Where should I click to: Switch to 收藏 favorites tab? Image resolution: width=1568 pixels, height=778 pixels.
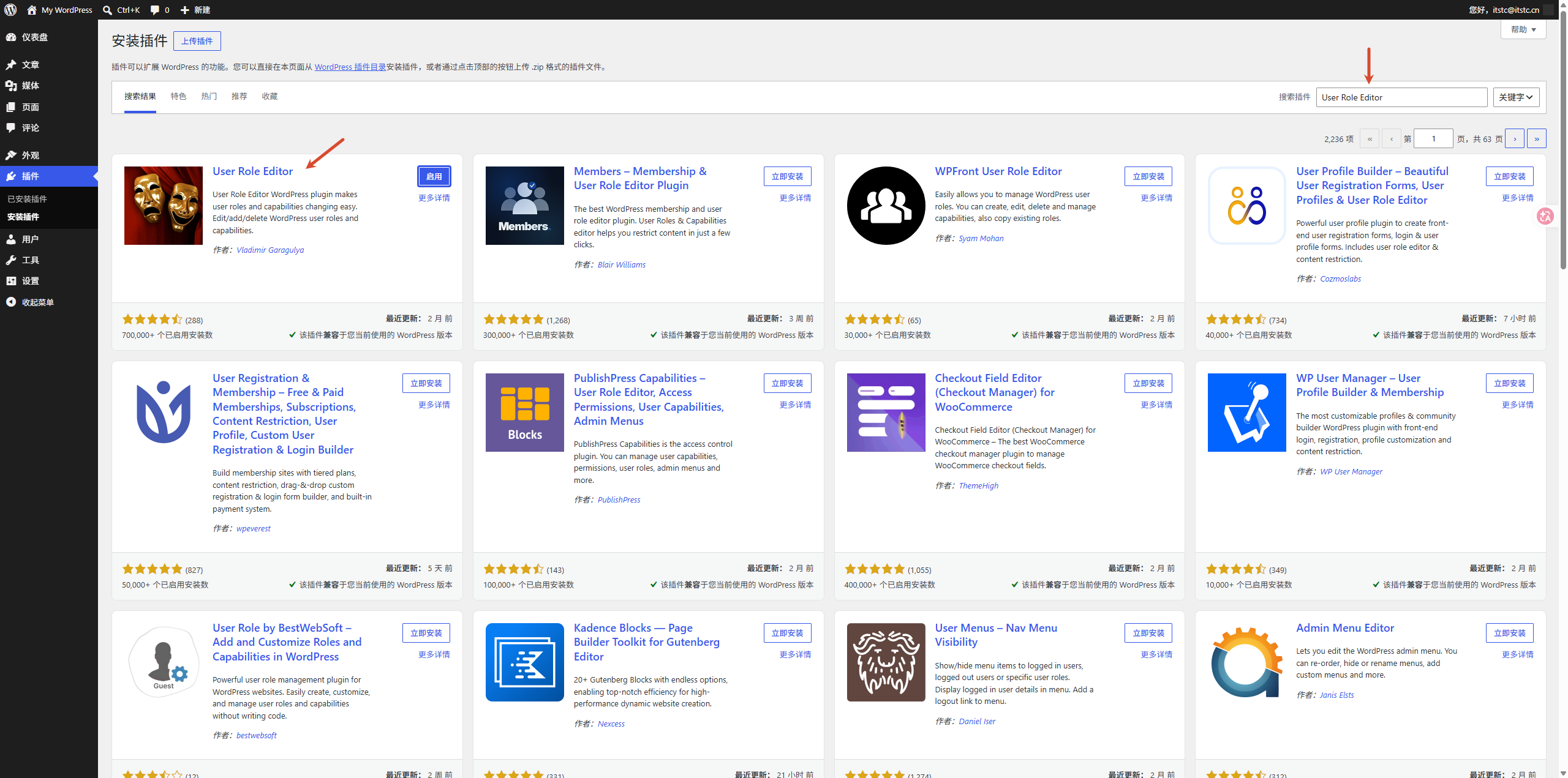(x=269, y=97)
